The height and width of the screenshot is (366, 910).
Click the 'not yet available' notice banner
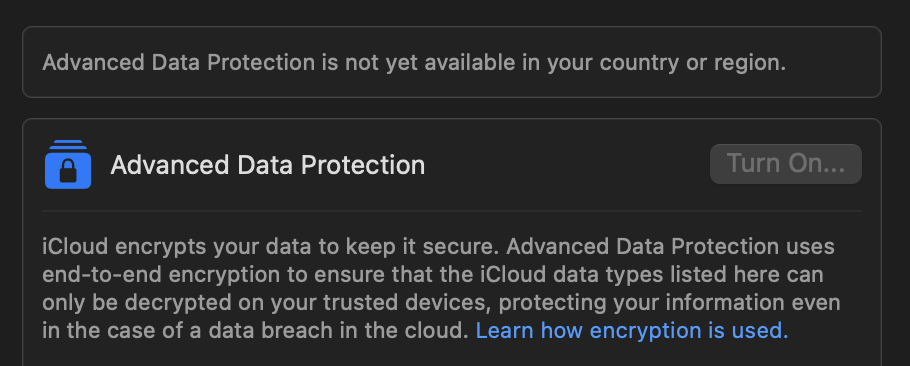tap(452, 62)
